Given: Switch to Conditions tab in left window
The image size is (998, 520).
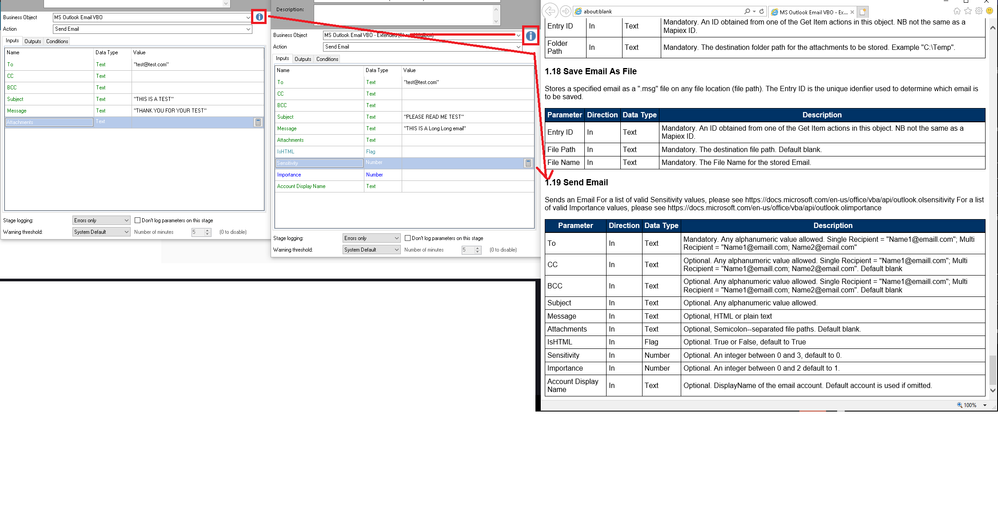Looking at the screenshot, I should [x=57, y=41].
